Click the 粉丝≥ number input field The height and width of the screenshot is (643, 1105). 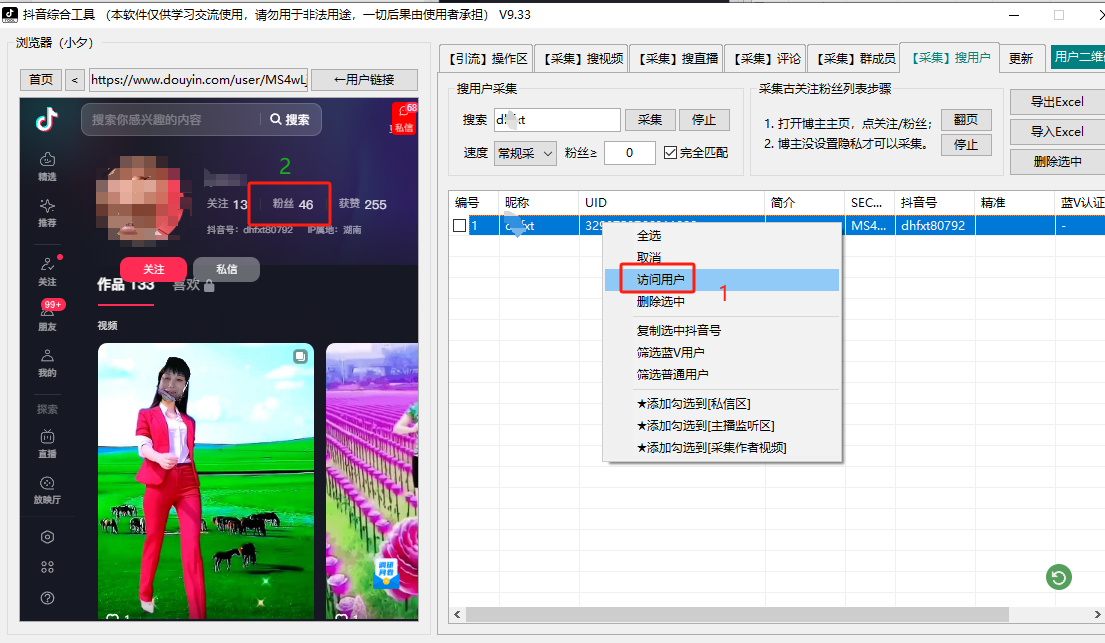[627, 153]
